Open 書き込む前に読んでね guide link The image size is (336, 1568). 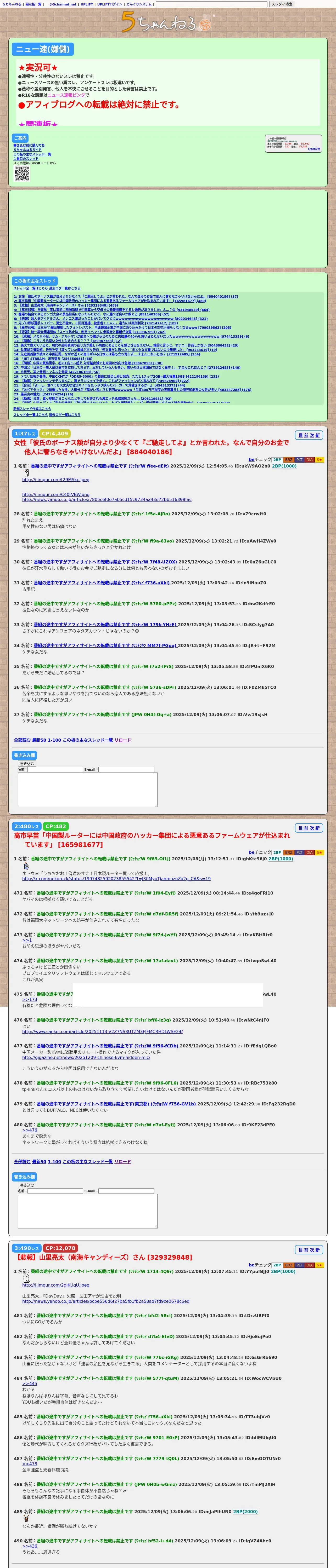point(29,146)
